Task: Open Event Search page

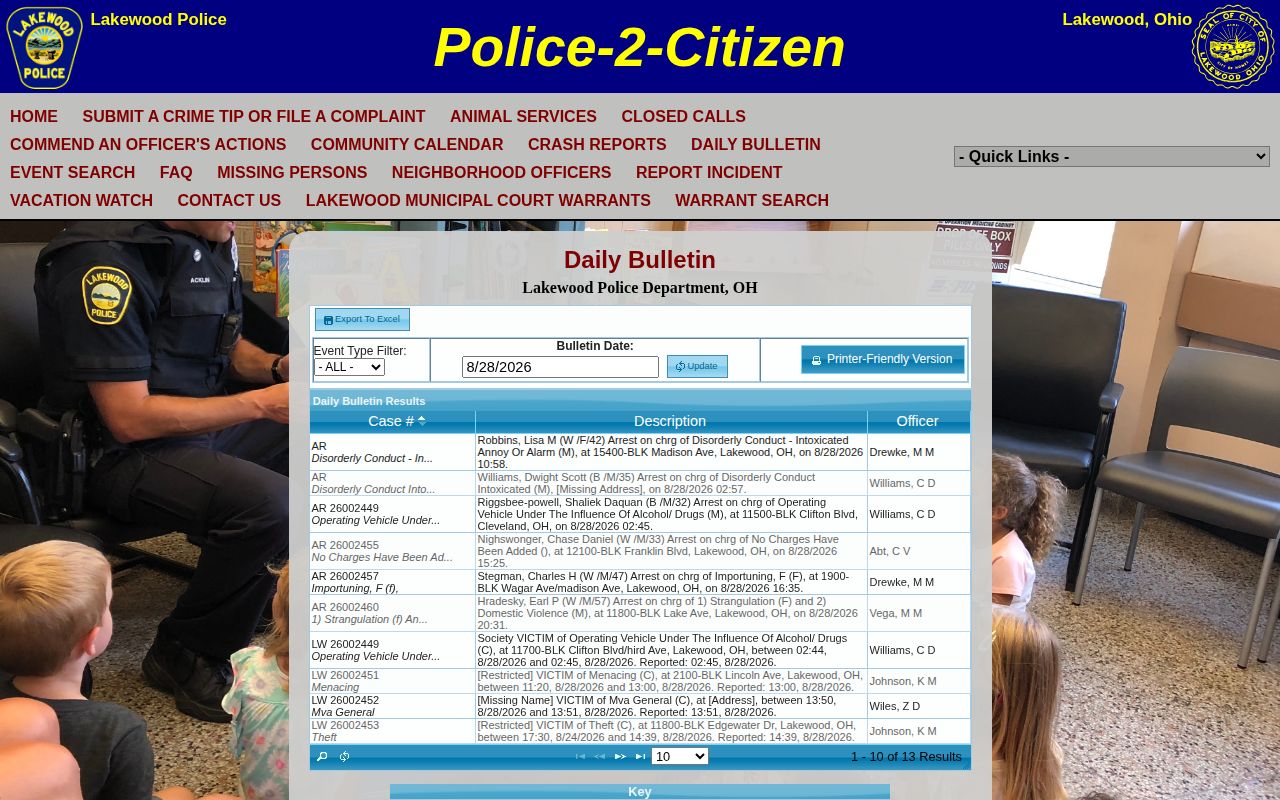Action: [72, 172]
